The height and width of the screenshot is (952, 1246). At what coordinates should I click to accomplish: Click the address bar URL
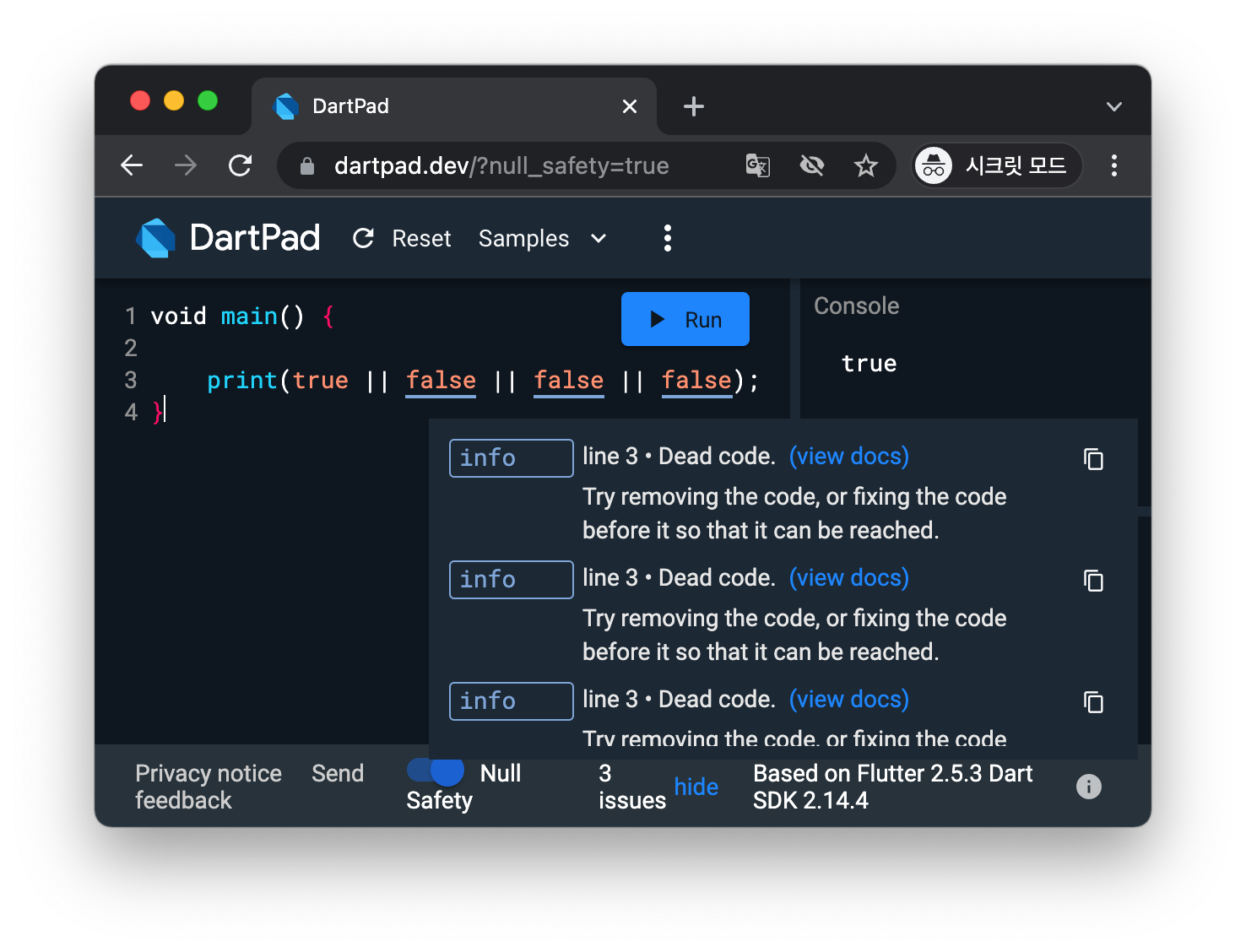coord(501,165)
